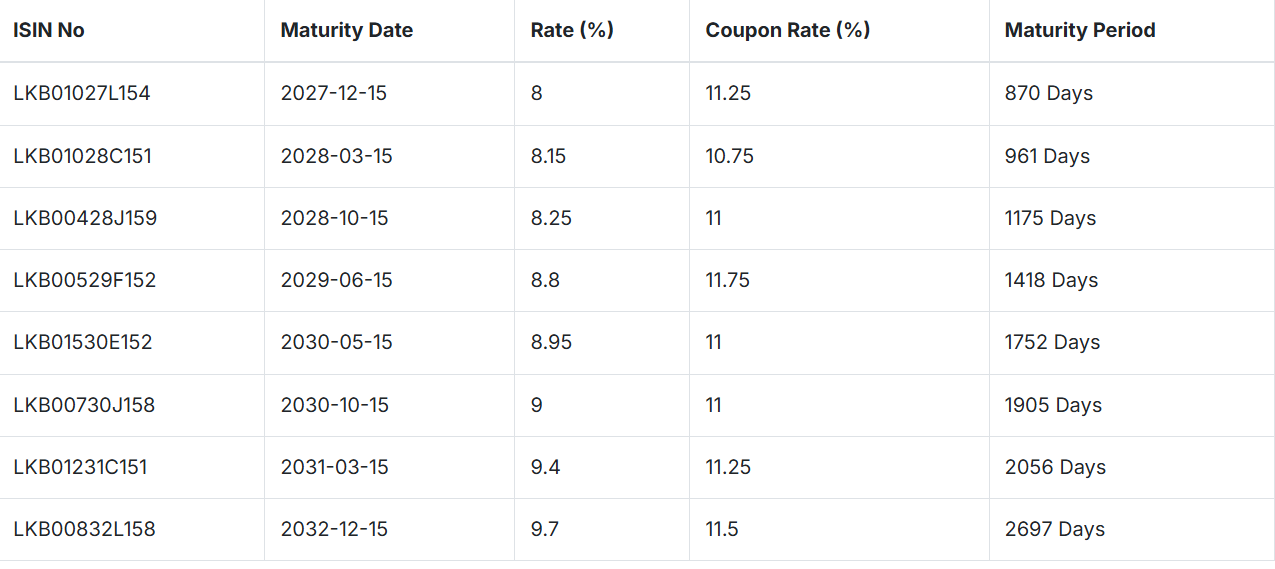Select the 2697 Days maturity period

[x=1055, y=529]
